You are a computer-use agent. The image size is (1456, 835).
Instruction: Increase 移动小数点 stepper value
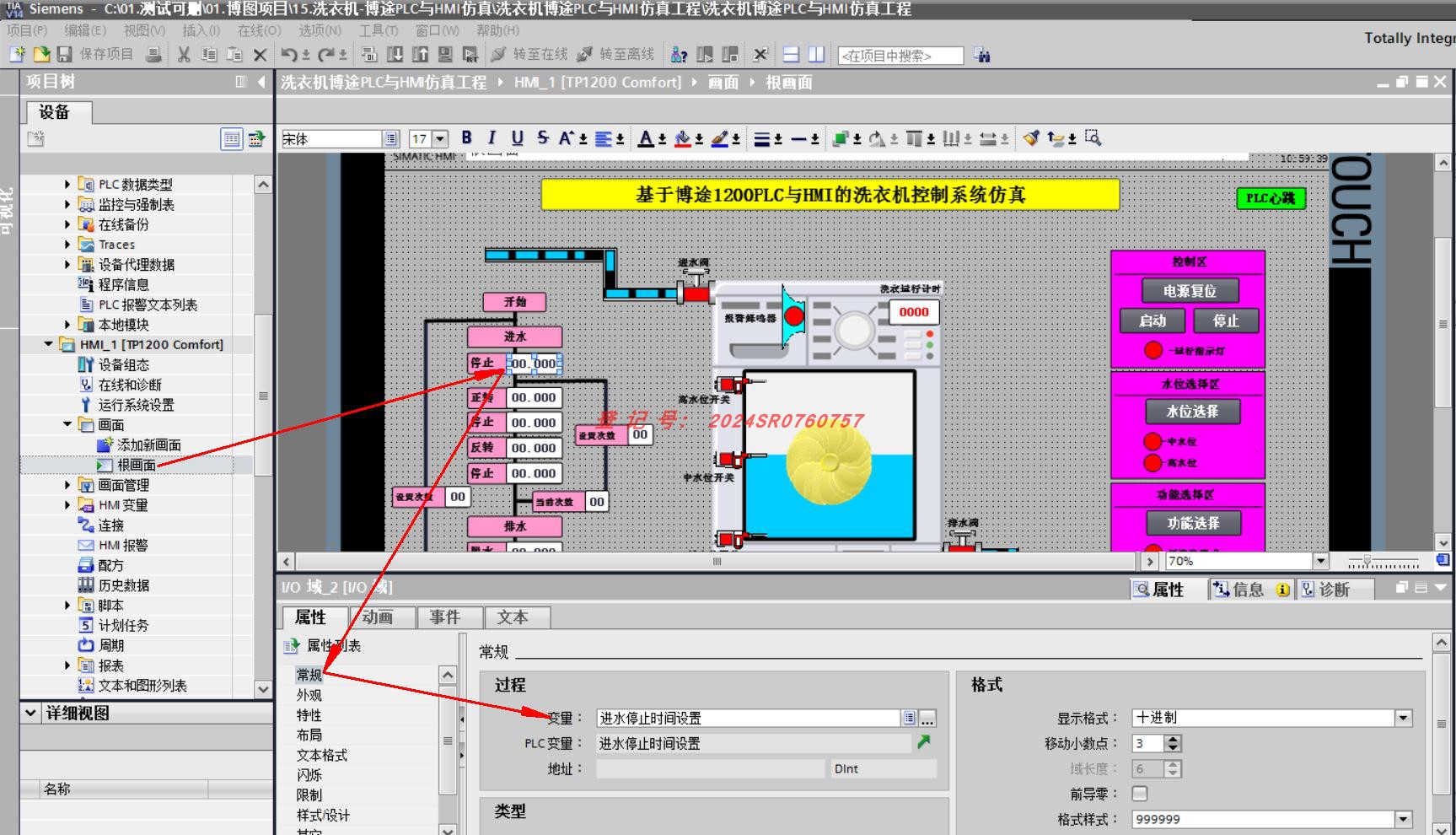click(1173, 739)
